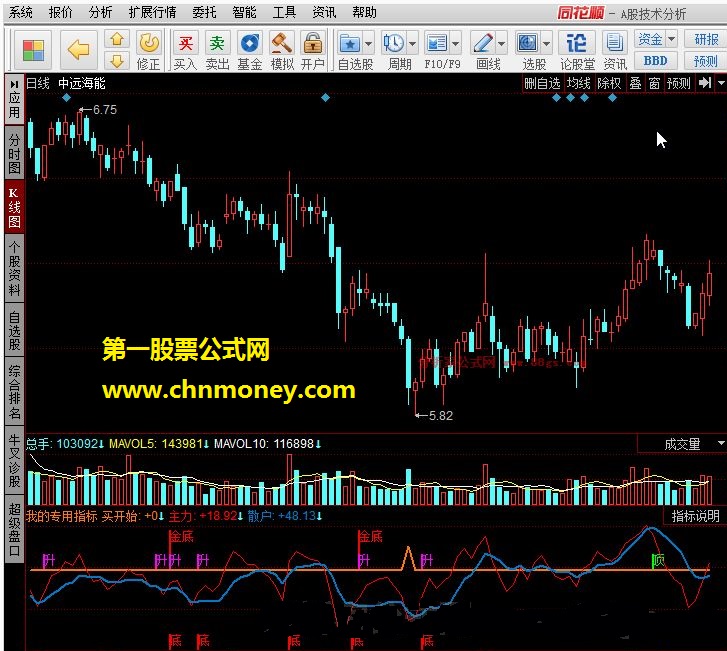
Task: Switch to the 自选股 side tab
Action: point(14,331)
